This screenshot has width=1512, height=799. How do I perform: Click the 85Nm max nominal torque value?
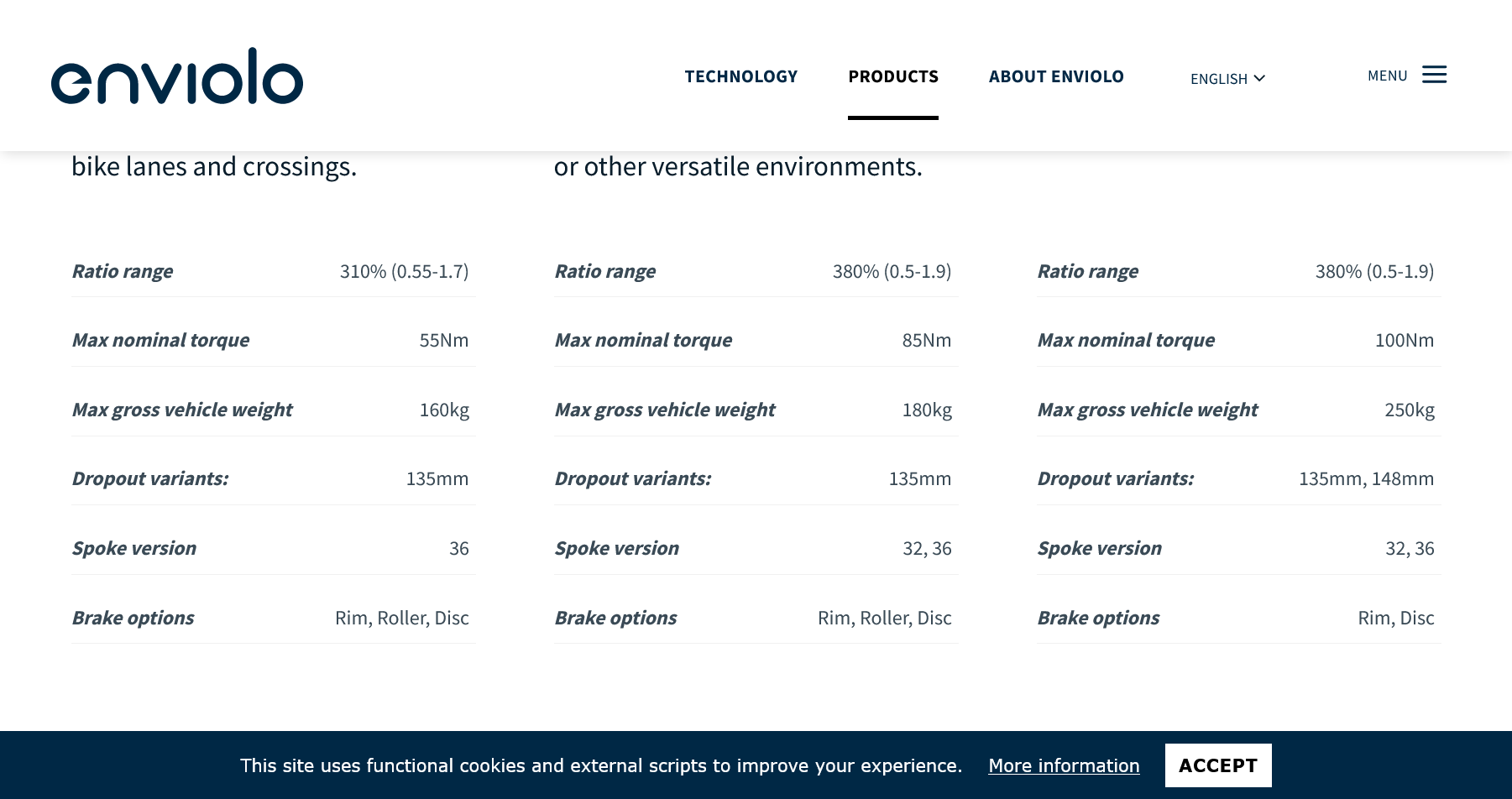(926, 340)
